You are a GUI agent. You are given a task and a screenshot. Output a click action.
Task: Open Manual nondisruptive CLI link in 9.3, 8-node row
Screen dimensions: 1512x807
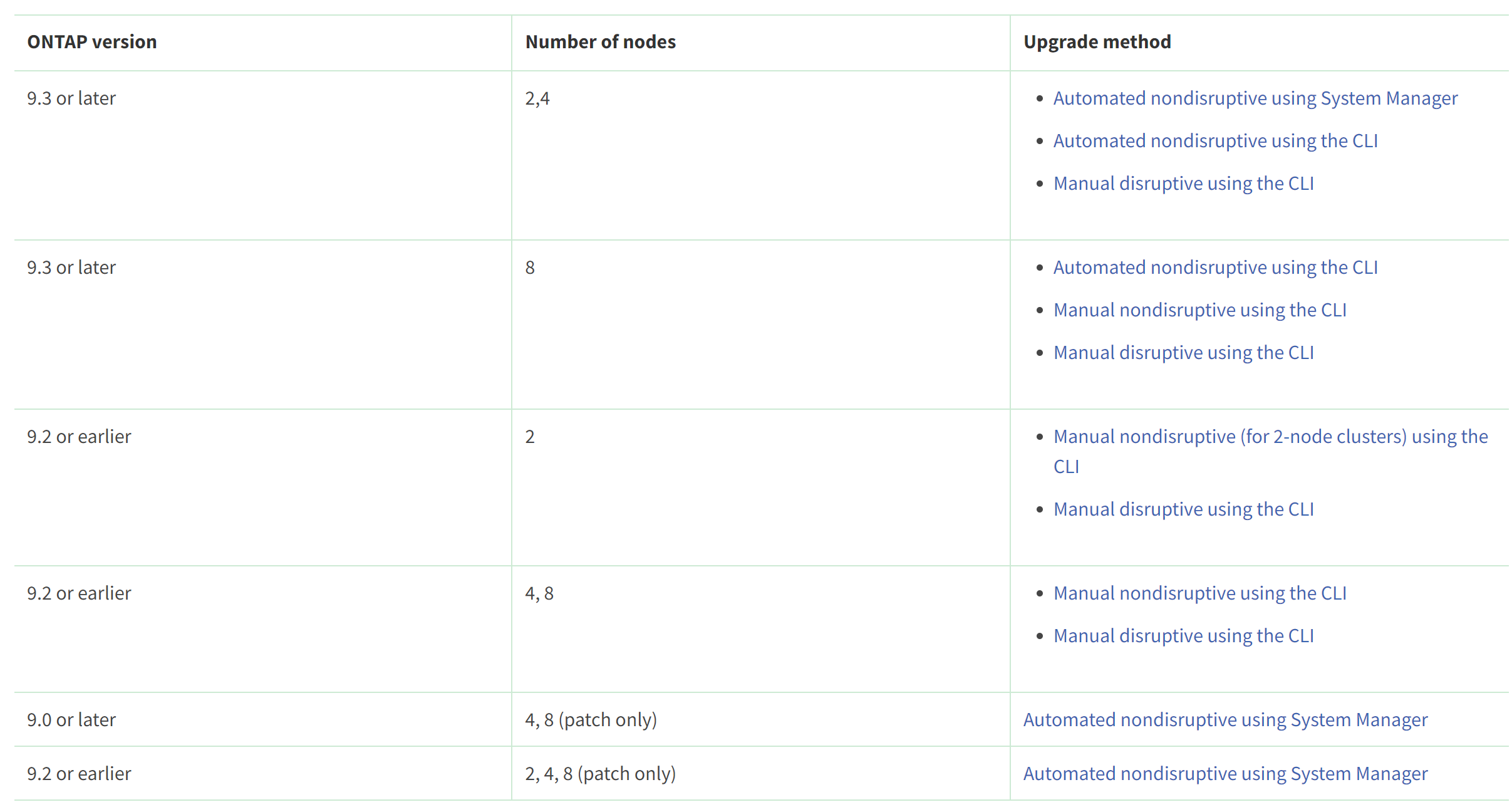tap(1199, 310)
